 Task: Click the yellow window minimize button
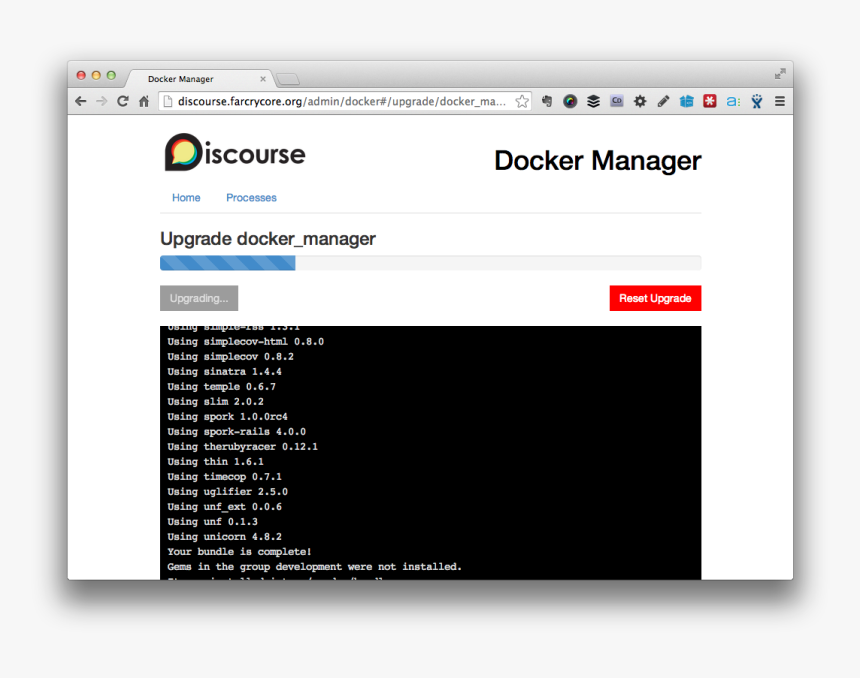(x=96, y=75)
